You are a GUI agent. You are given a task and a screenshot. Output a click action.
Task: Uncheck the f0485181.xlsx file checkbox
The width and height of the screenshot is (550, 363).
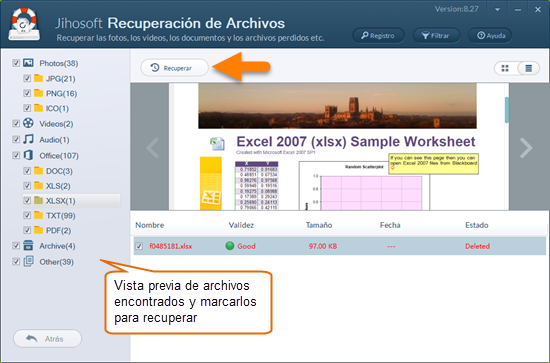coord(139,246)
